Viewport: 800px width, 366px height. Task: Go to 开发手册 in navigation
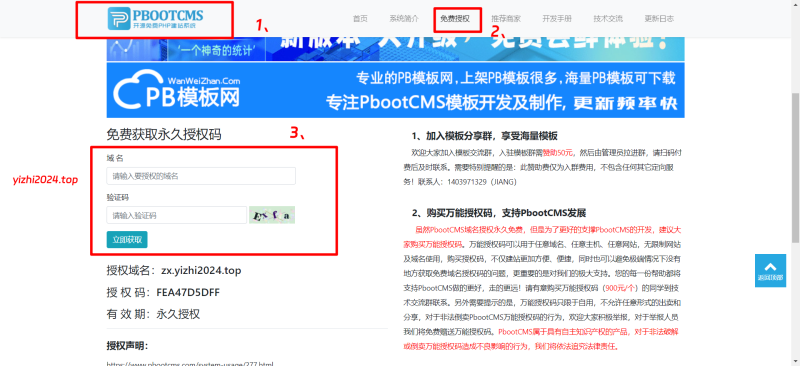click(x=557, y=19)
